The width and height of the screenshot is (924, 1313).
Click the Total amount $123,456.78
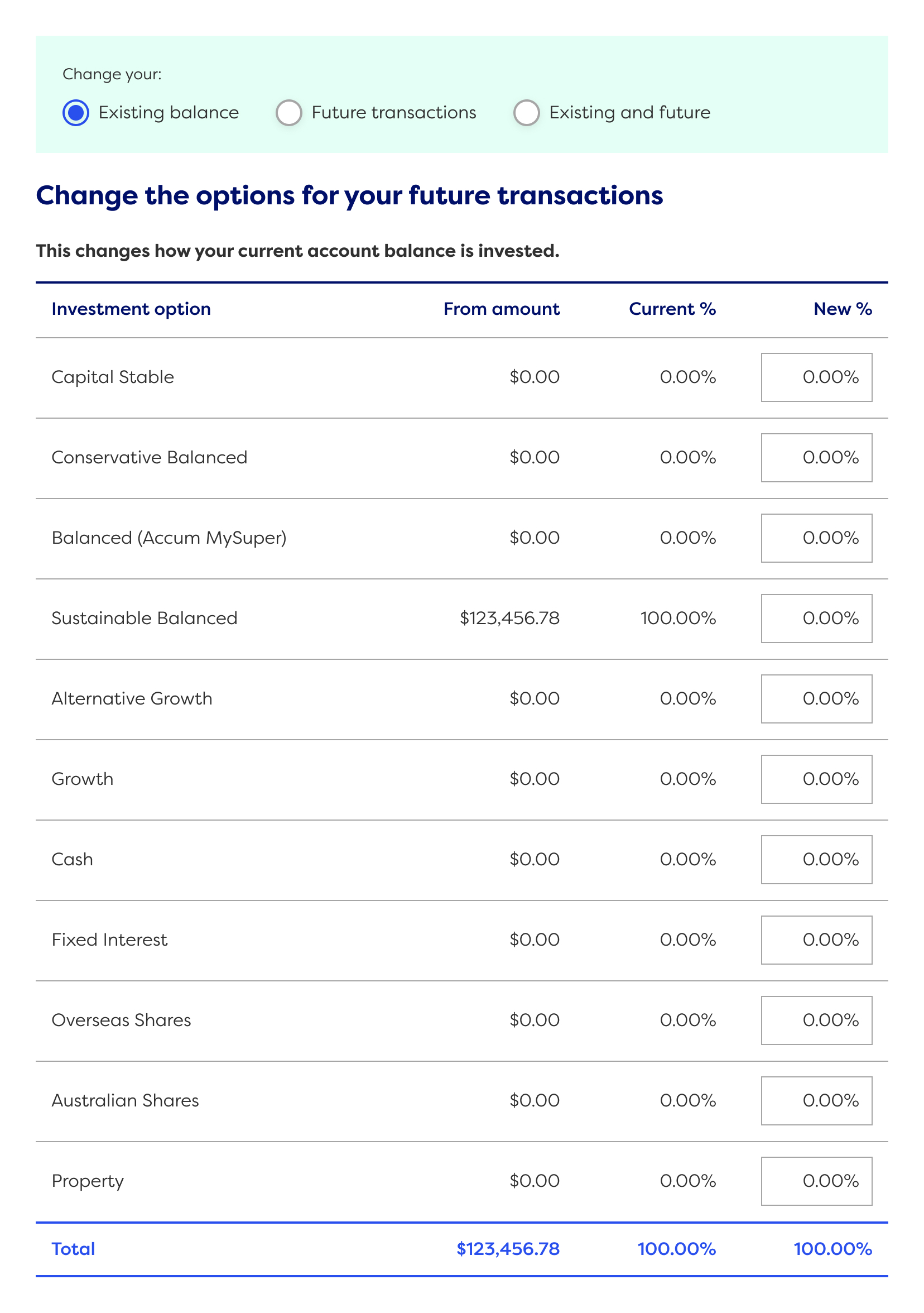coord(507,1249)
